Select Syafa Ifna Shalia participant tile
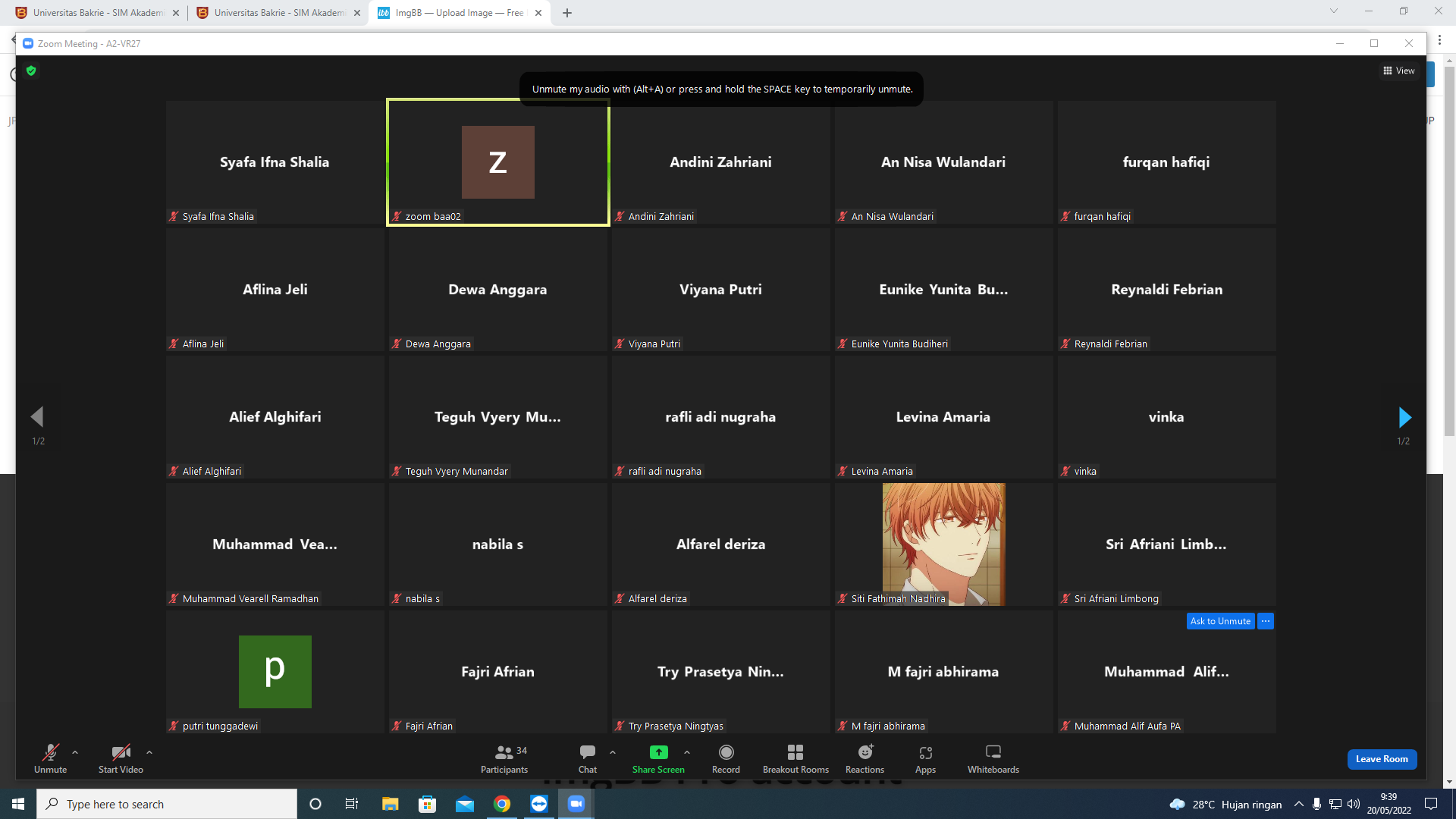 275,162
